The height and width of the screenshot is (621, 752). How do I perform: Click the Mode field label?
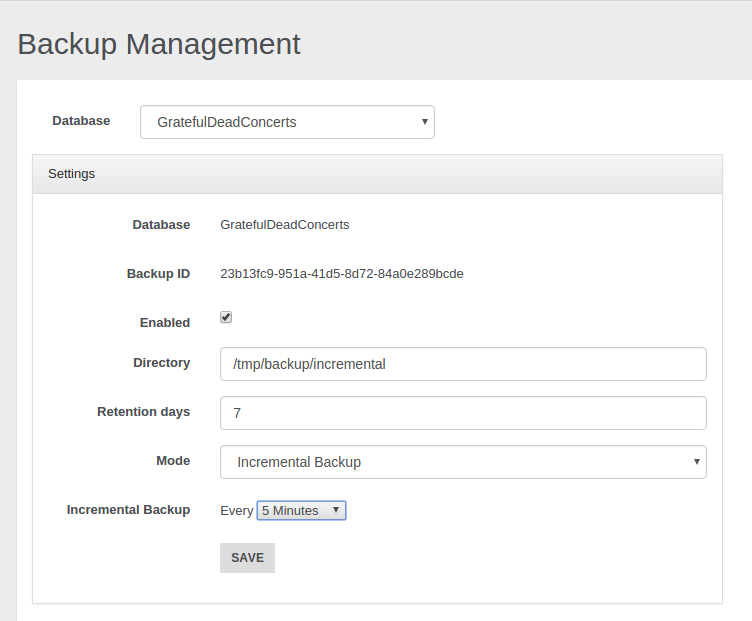(x=172, y=461)
